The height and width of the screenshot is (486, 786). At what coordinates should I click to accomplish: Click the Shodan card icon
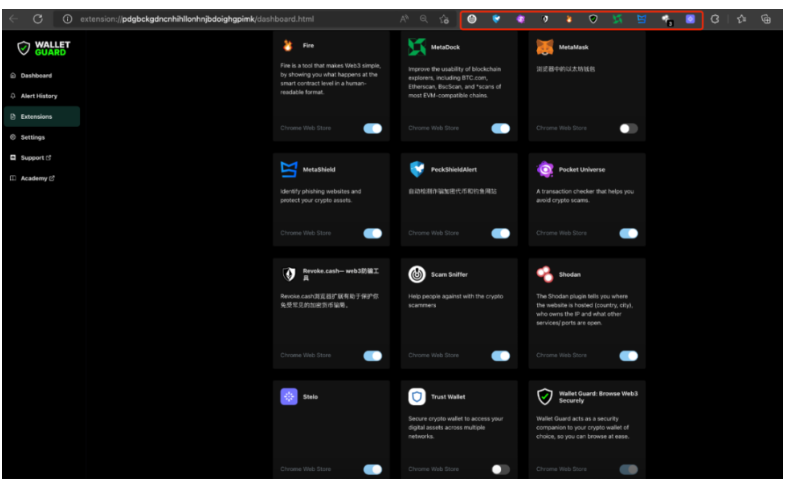[x=545, y=275]
